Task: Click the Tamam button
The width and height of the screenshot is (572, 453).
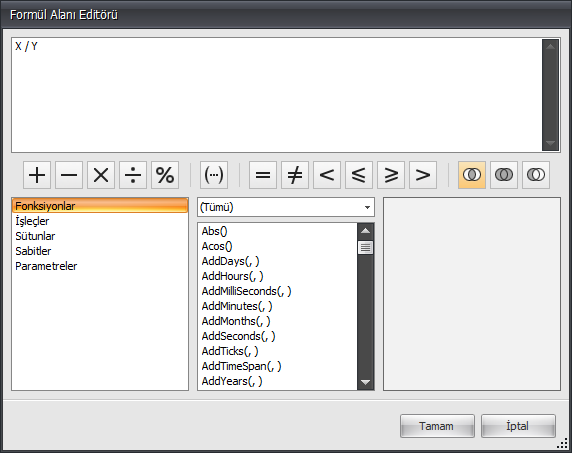Action: (x=437, y=426)
